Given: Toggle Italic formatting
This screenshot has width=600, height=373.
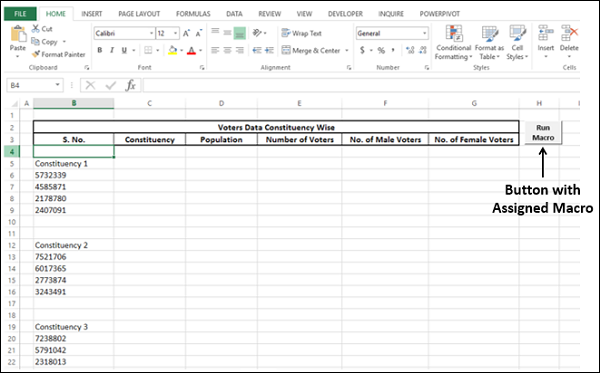Looking at the screenshot, I should coord(112,50).
